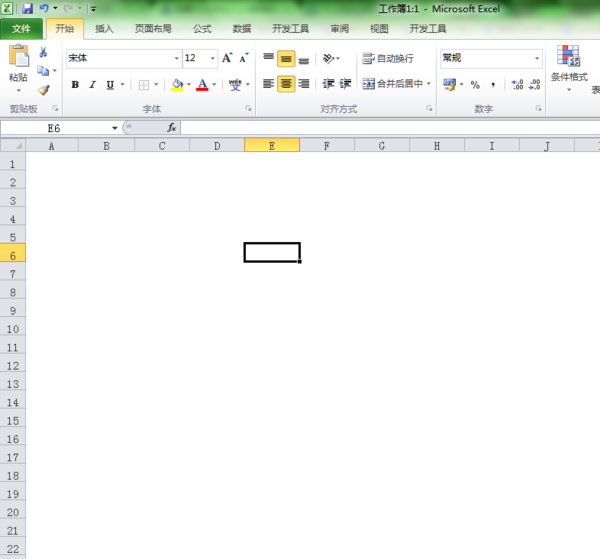Toggle top vertical alignment

coord(269,59)
